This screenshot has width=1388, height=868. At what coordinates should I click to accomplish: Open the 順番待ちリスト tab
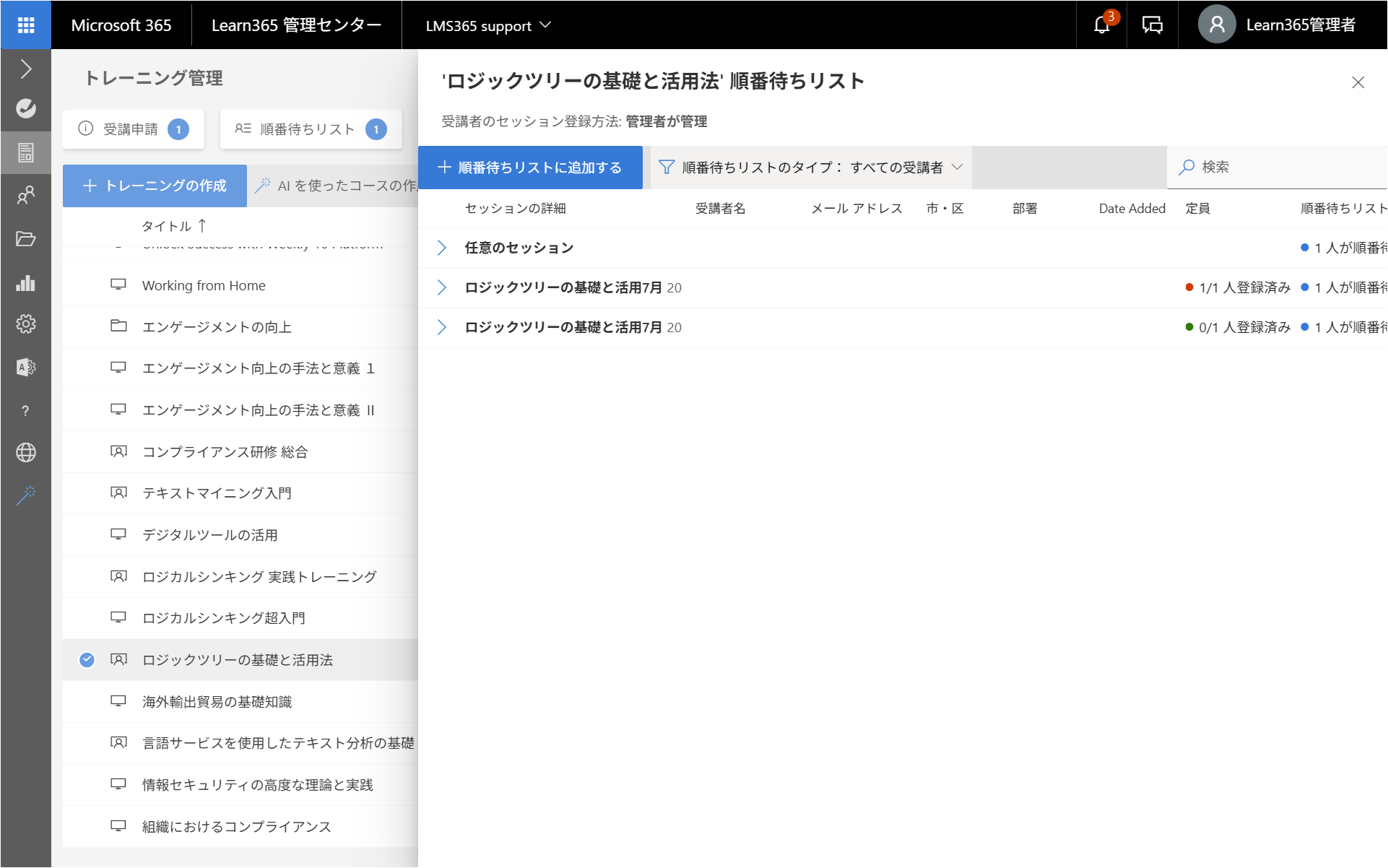tap(311, 129)
